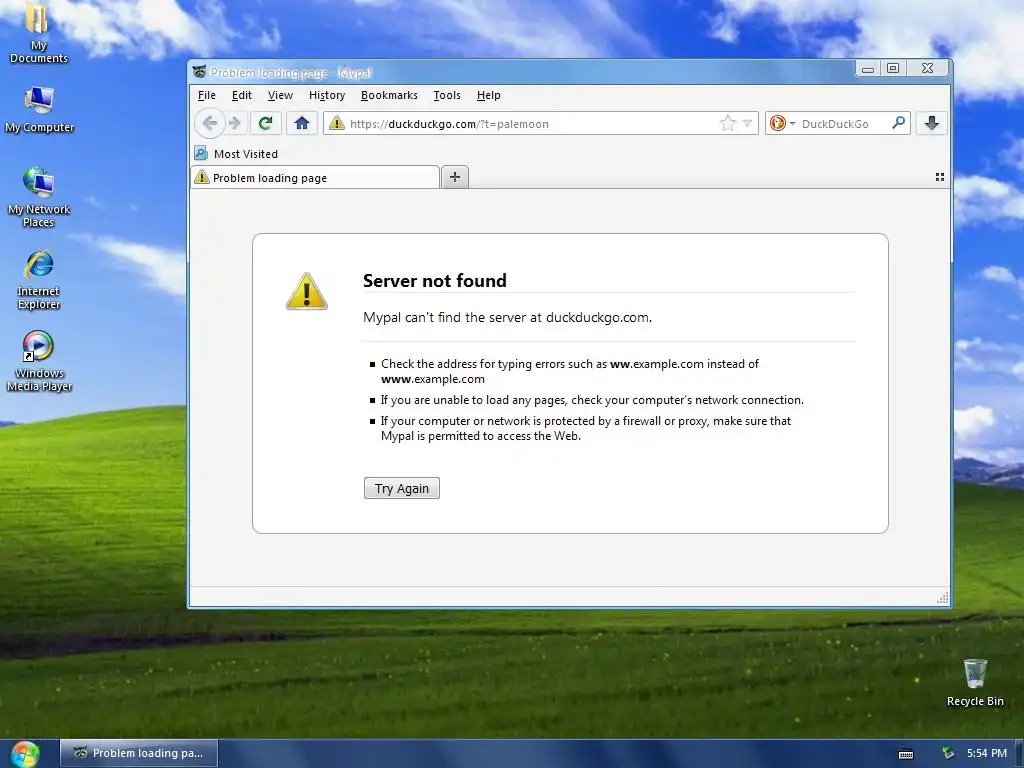Show all tabs via grid icon
The width and height of the screenshot is (1024, 768).
point(940,177)
